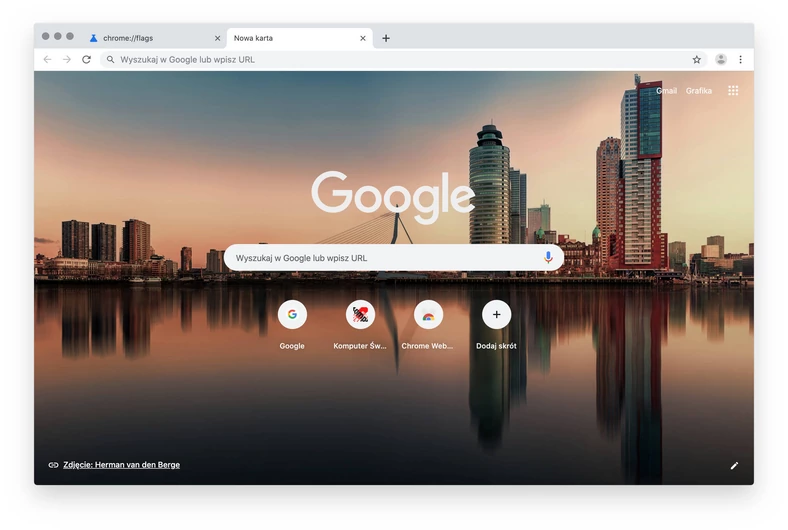Viewport: 788px width, 530px height.
Task: Click the link icon beside photo credit
Action: [x=53, y=465]
